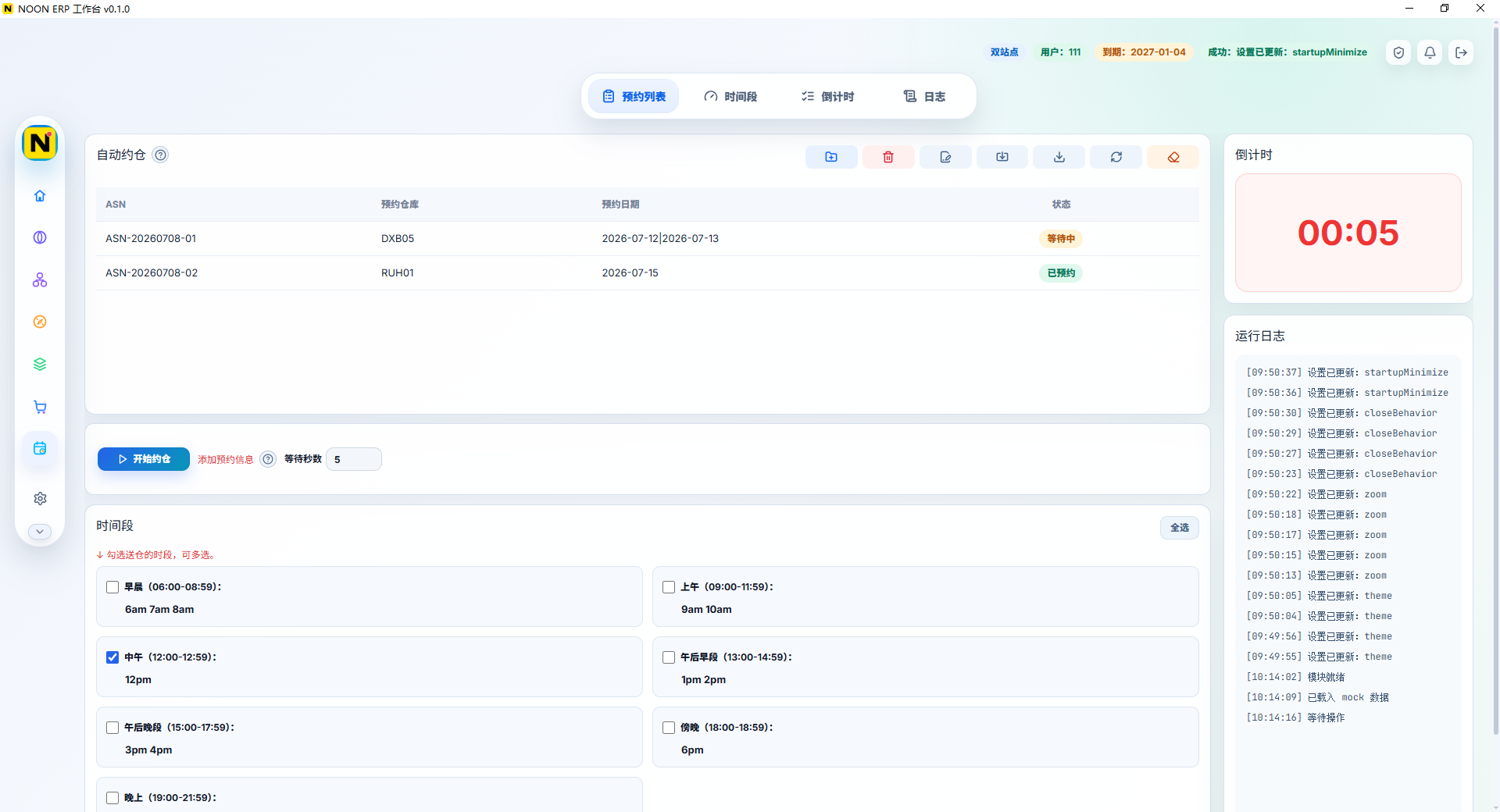
Task: Click the 用户: 111 badge
Action: point(1061,52)
